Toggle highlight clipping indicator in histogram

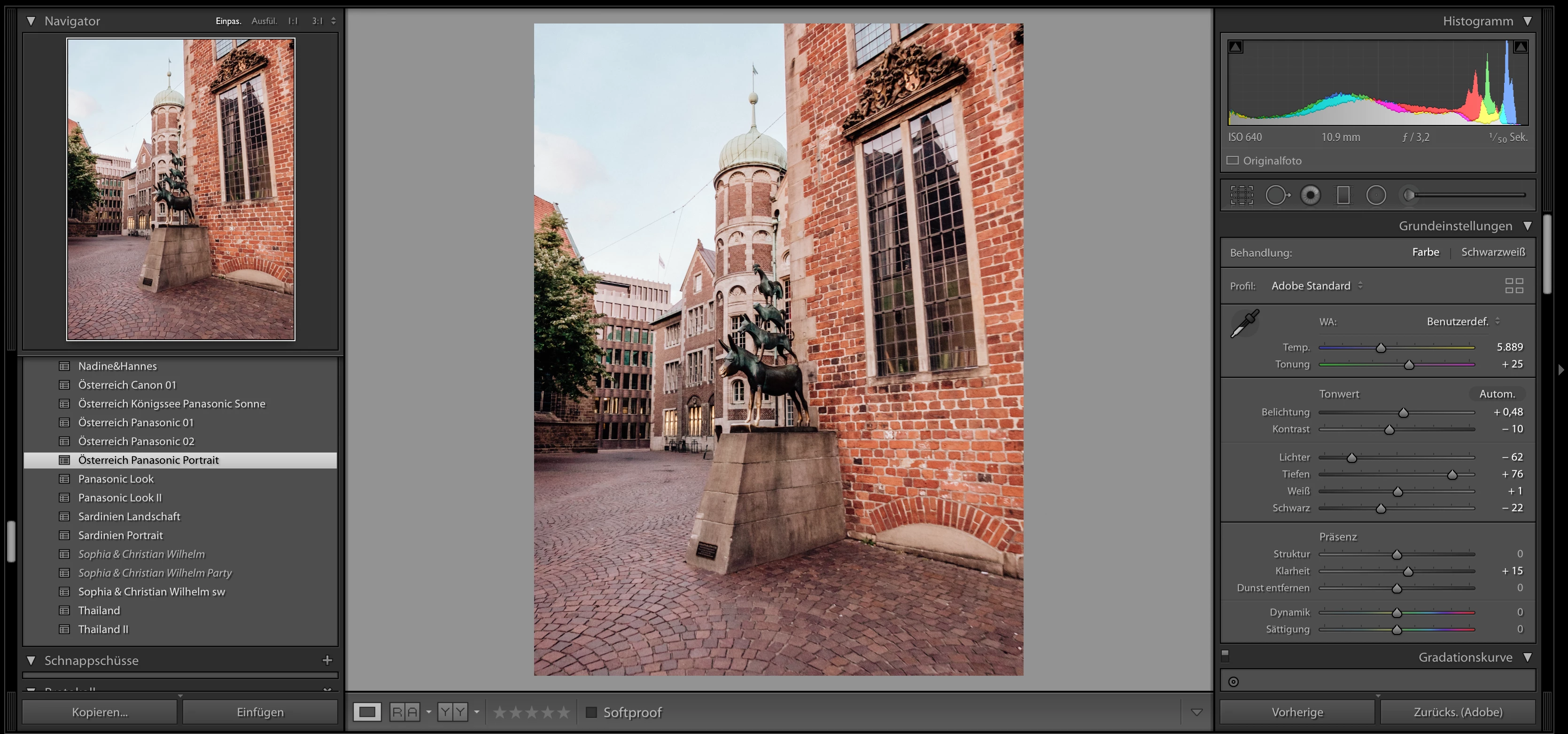pos(1521,47)
